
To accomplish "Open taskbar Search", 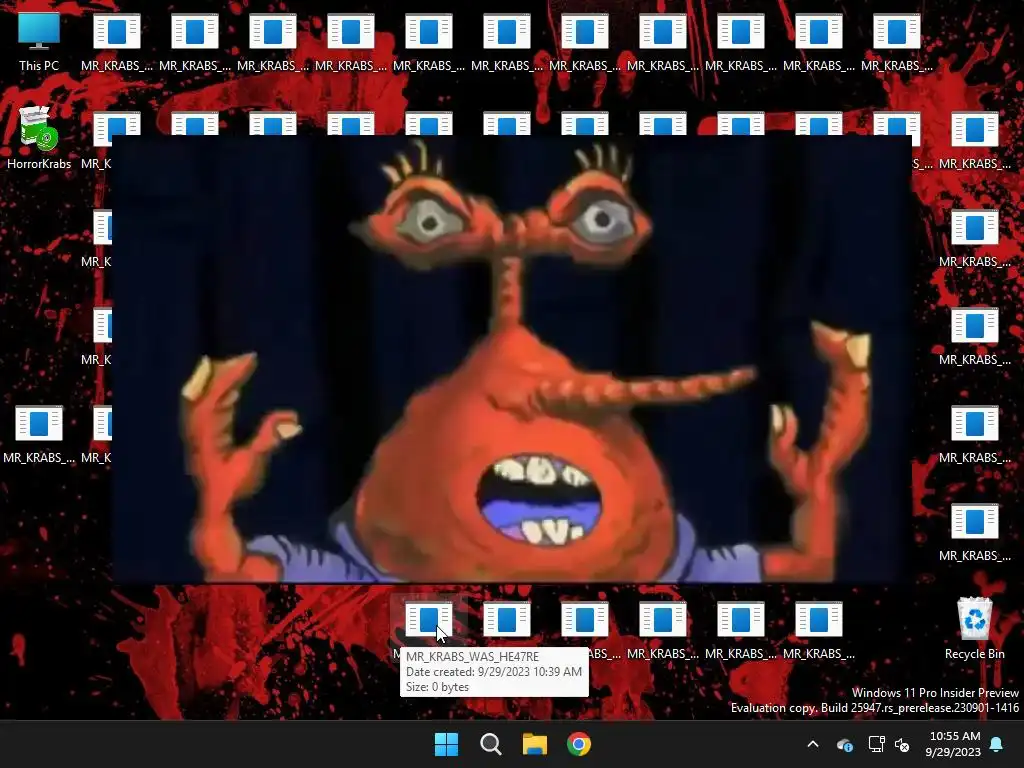I will [490, 744].
